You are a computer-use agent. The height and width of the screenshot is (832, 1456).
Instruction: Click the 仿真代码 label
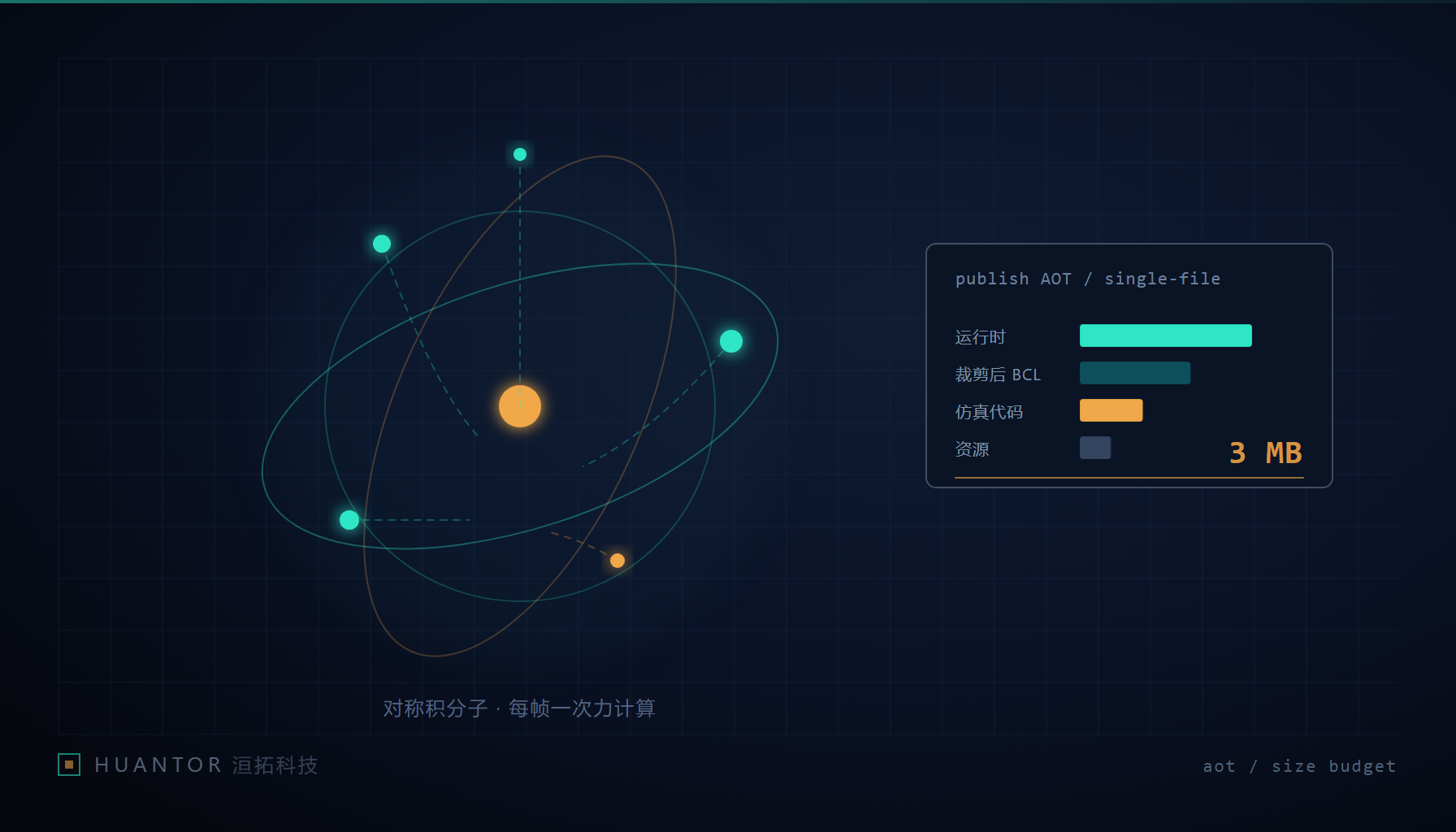[x=989, y=412]
